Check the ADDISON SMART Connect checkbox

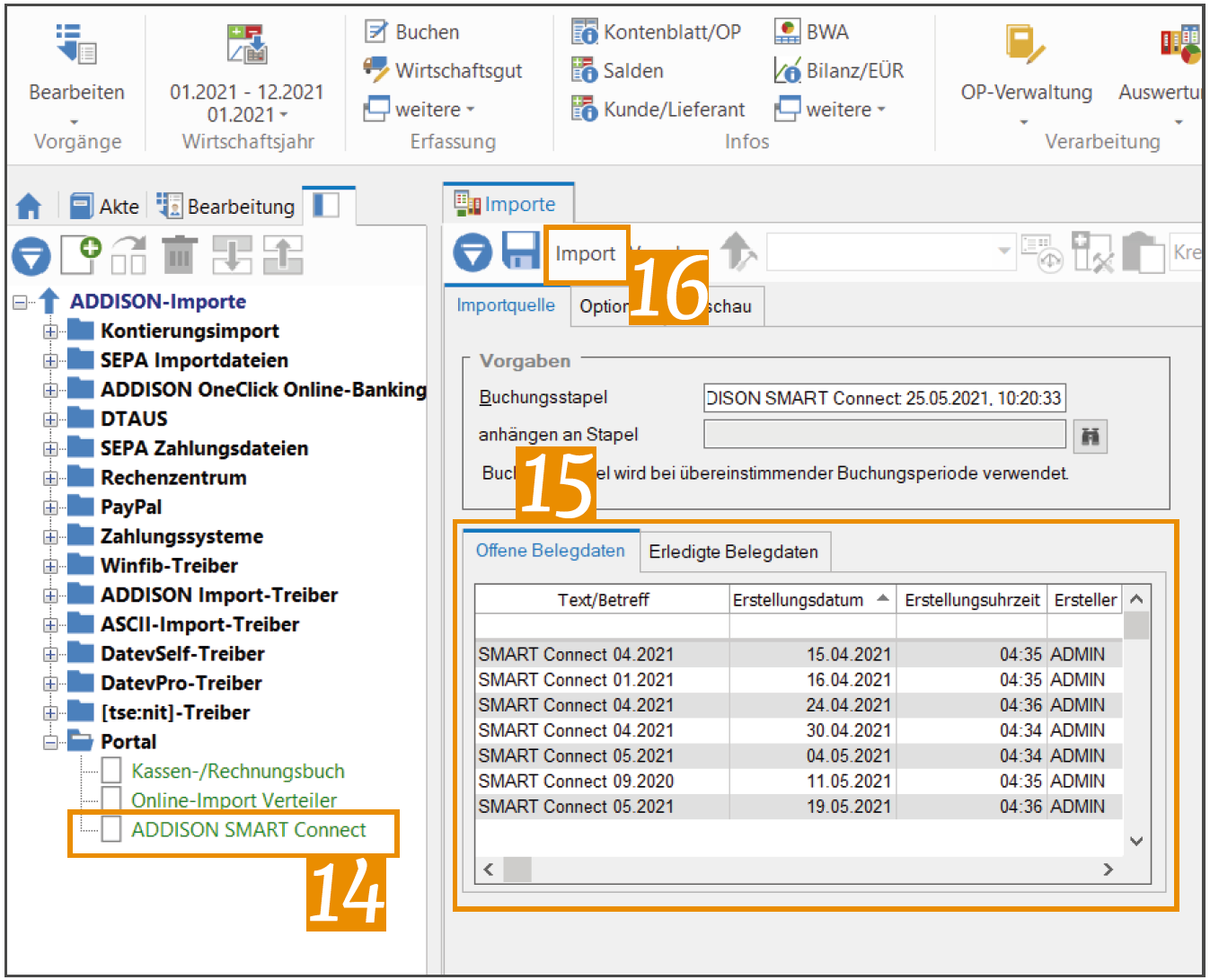click(x=111, y=829)
